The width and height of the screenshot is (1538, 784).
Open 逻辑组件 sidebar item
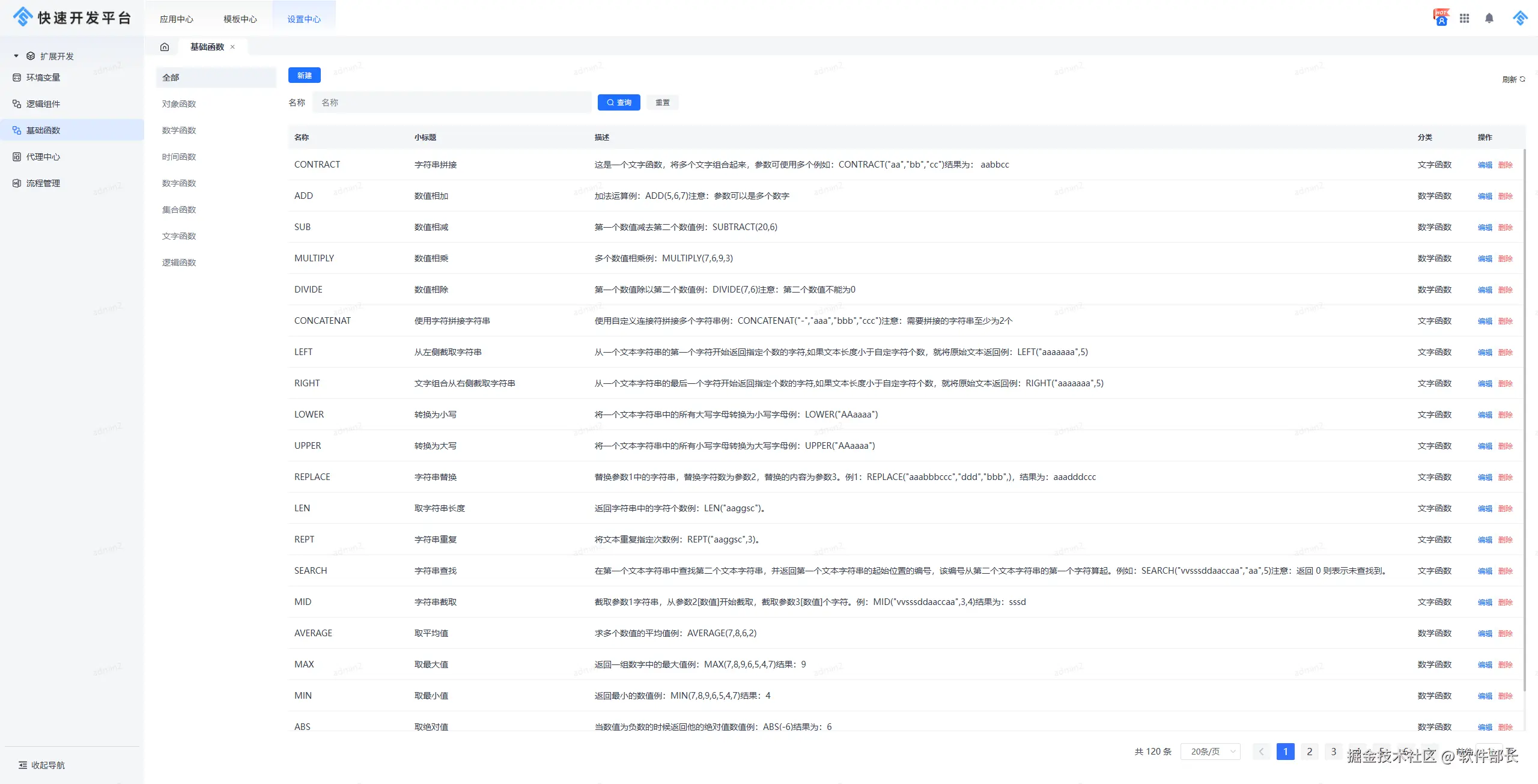pos(43,104)
